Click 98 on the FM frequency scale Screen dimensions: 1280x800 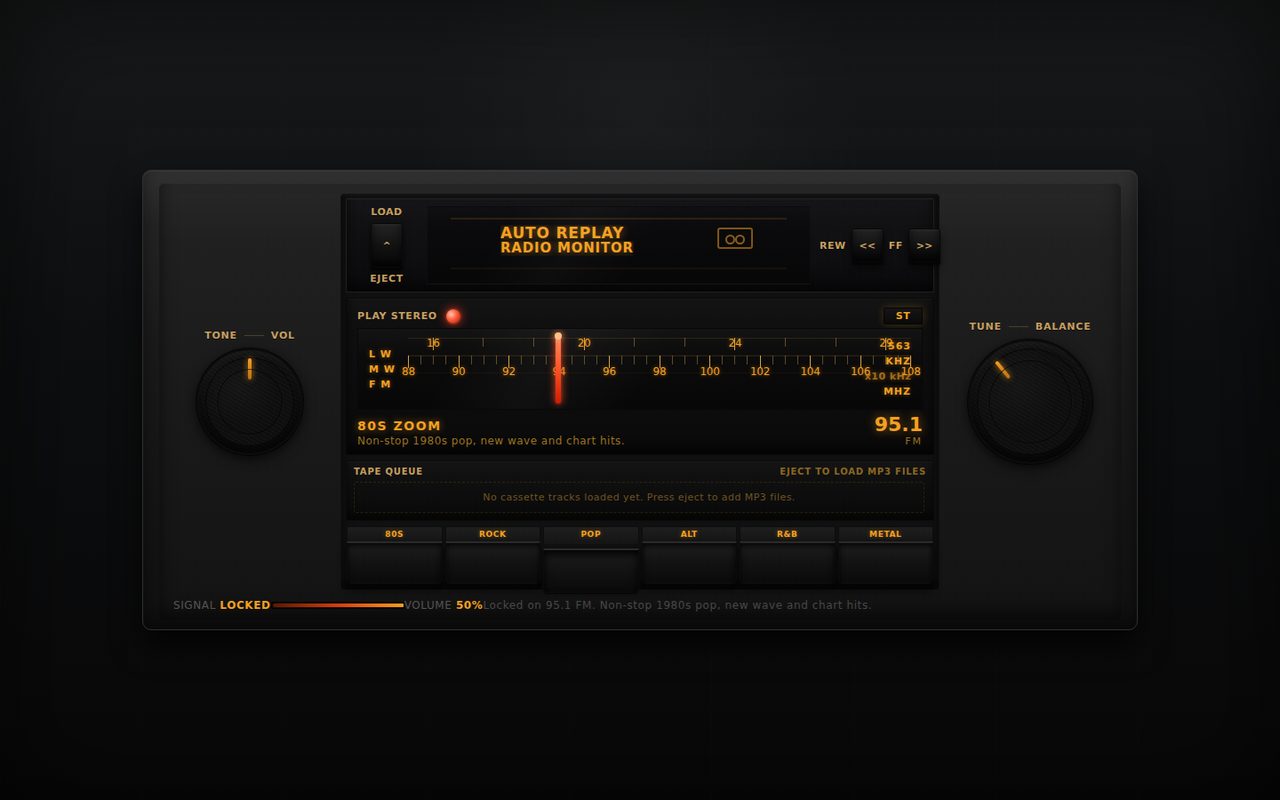[x=659, y=372]
